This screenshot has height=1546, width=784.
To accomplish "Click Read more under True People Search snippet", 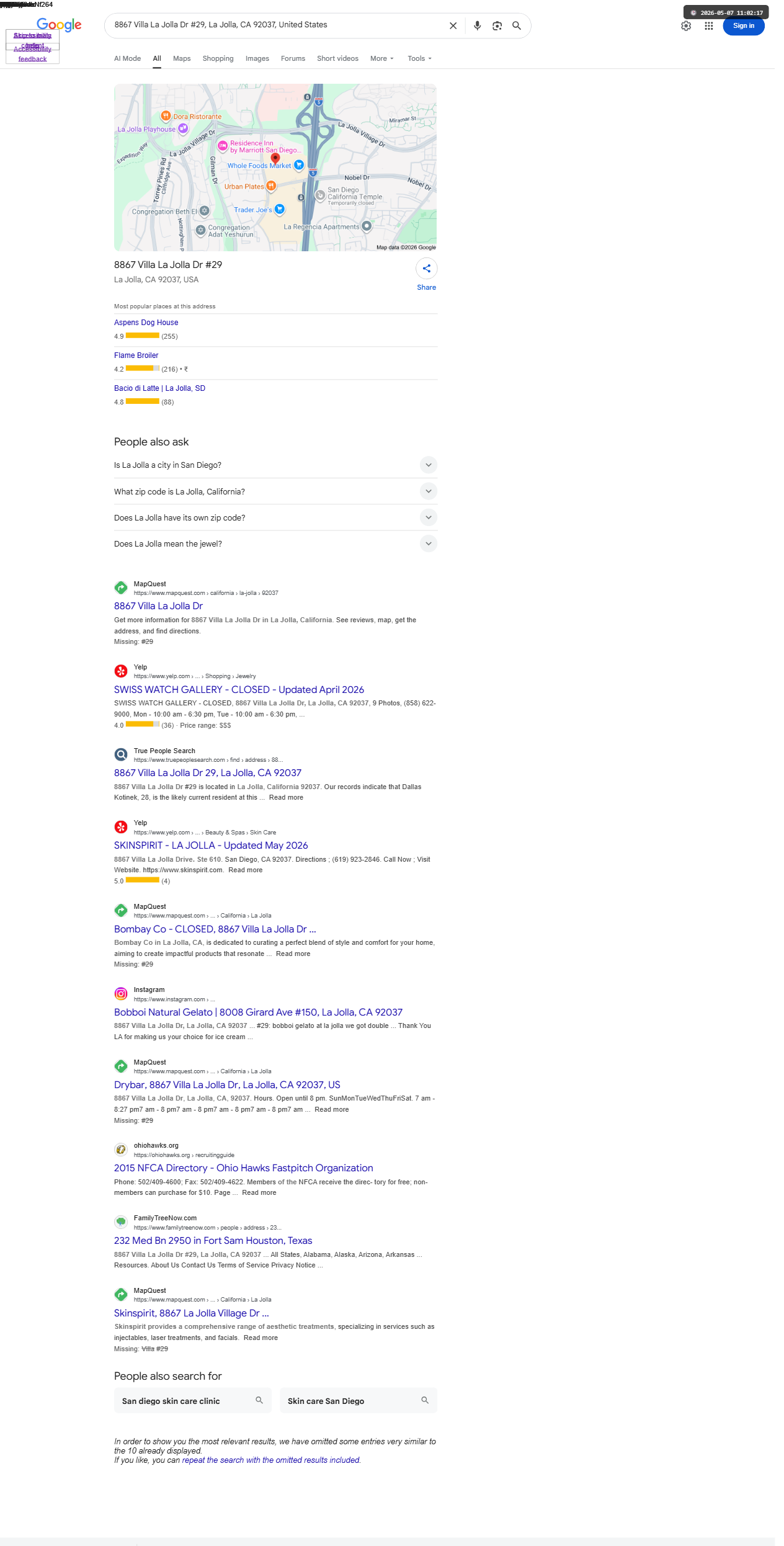I will point(286,798).
